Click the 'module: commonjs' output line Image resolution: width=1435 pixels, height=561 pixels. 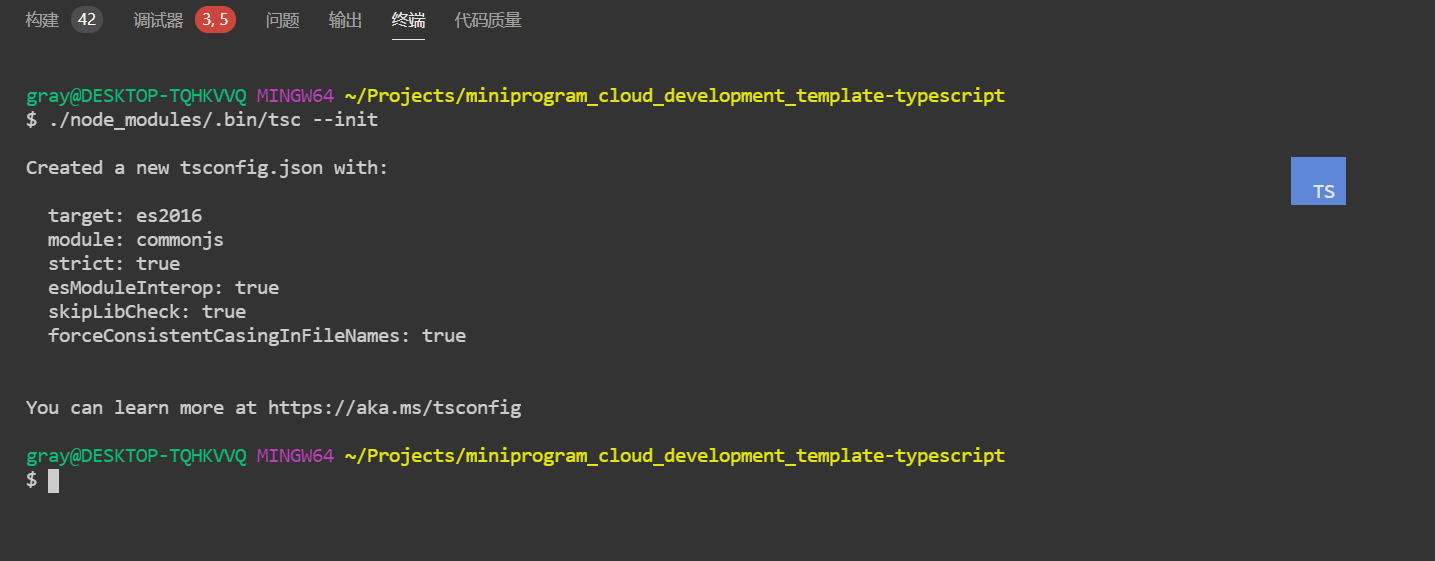136,240
